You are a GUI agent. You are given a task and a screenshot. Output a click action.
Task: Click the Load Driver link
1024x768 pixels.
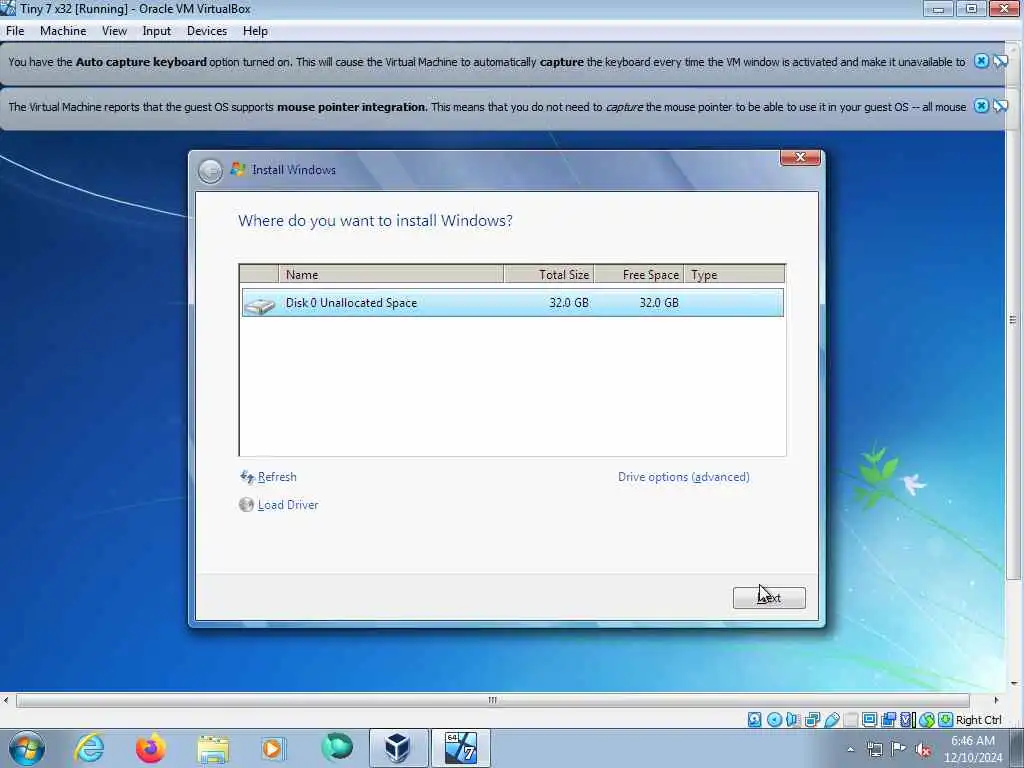288,505
